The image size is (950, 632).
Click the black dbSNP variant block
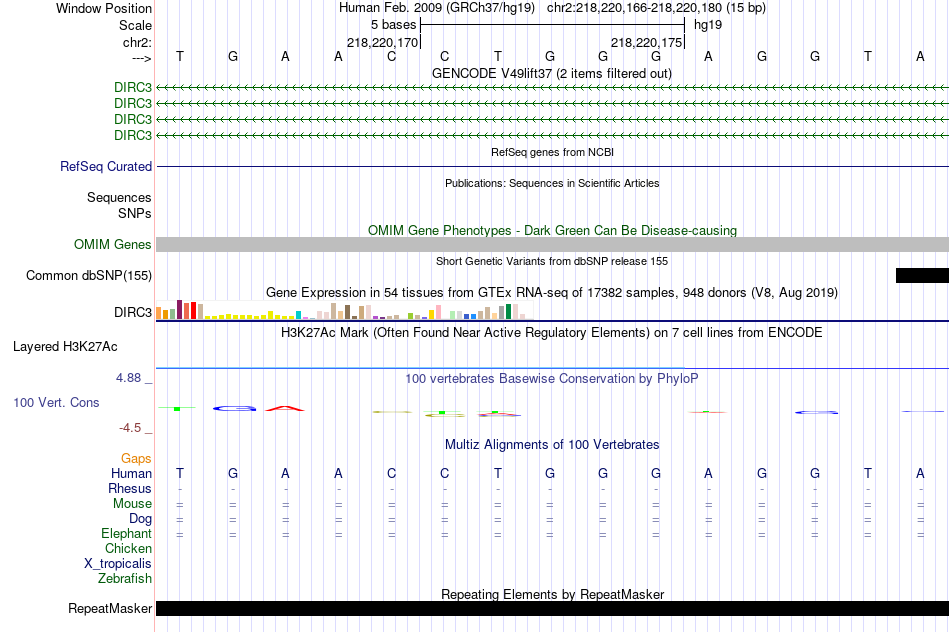(922, 276)
